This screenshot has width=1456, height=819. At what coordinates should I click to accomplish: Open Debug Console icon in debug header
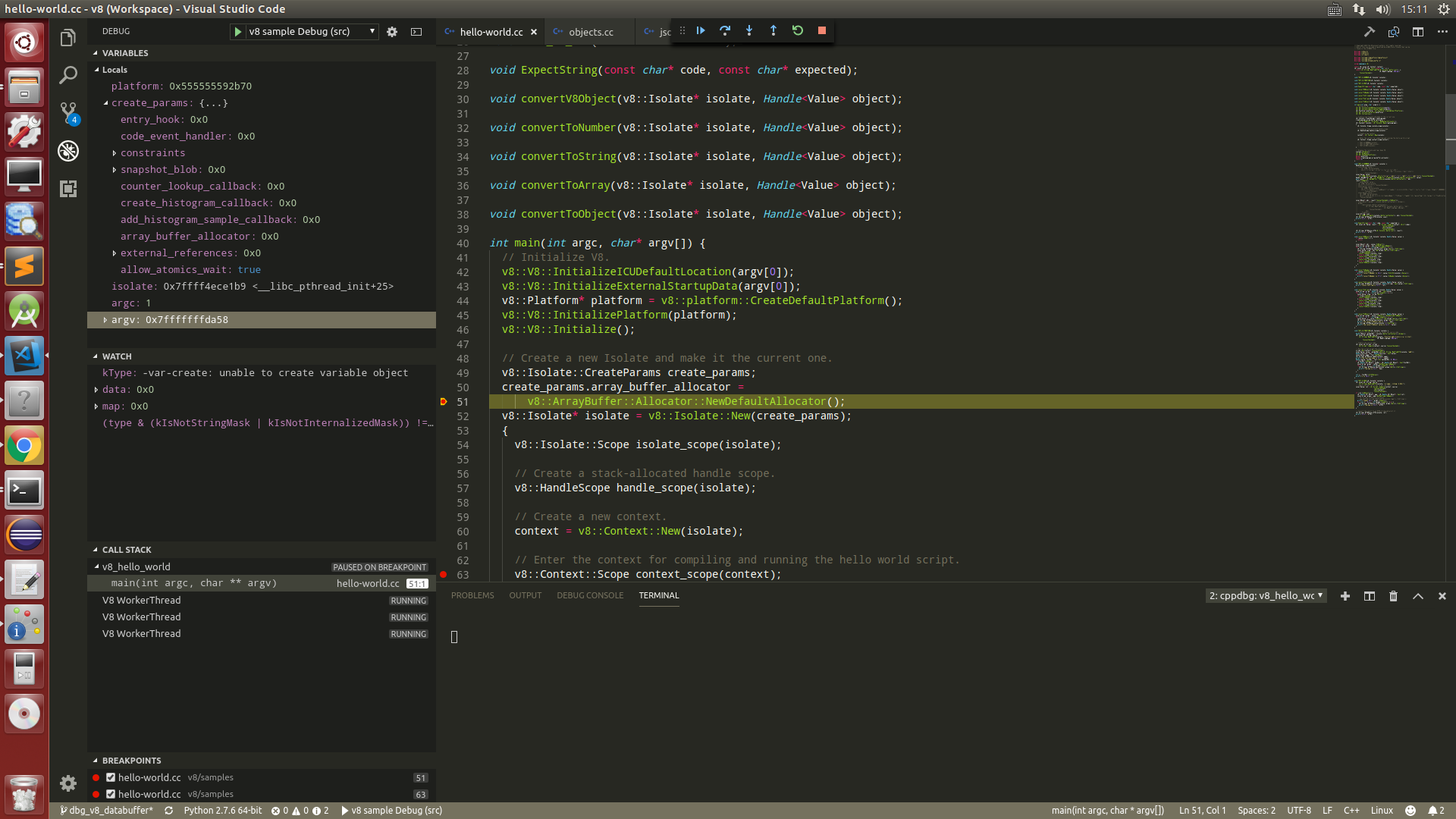416,32
